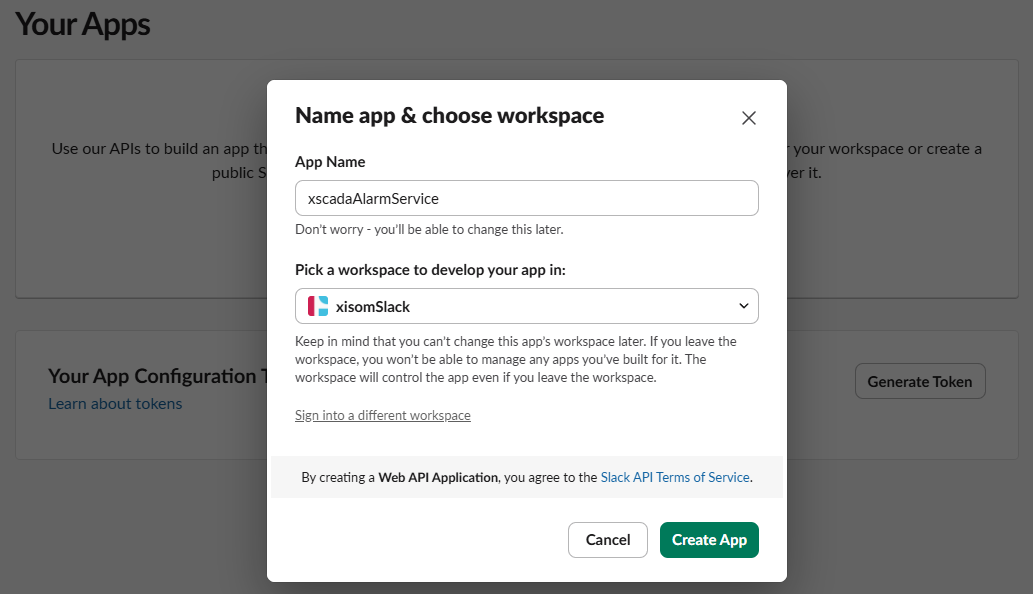
Task: Click the App Name input field
Action: coord(526,198)
